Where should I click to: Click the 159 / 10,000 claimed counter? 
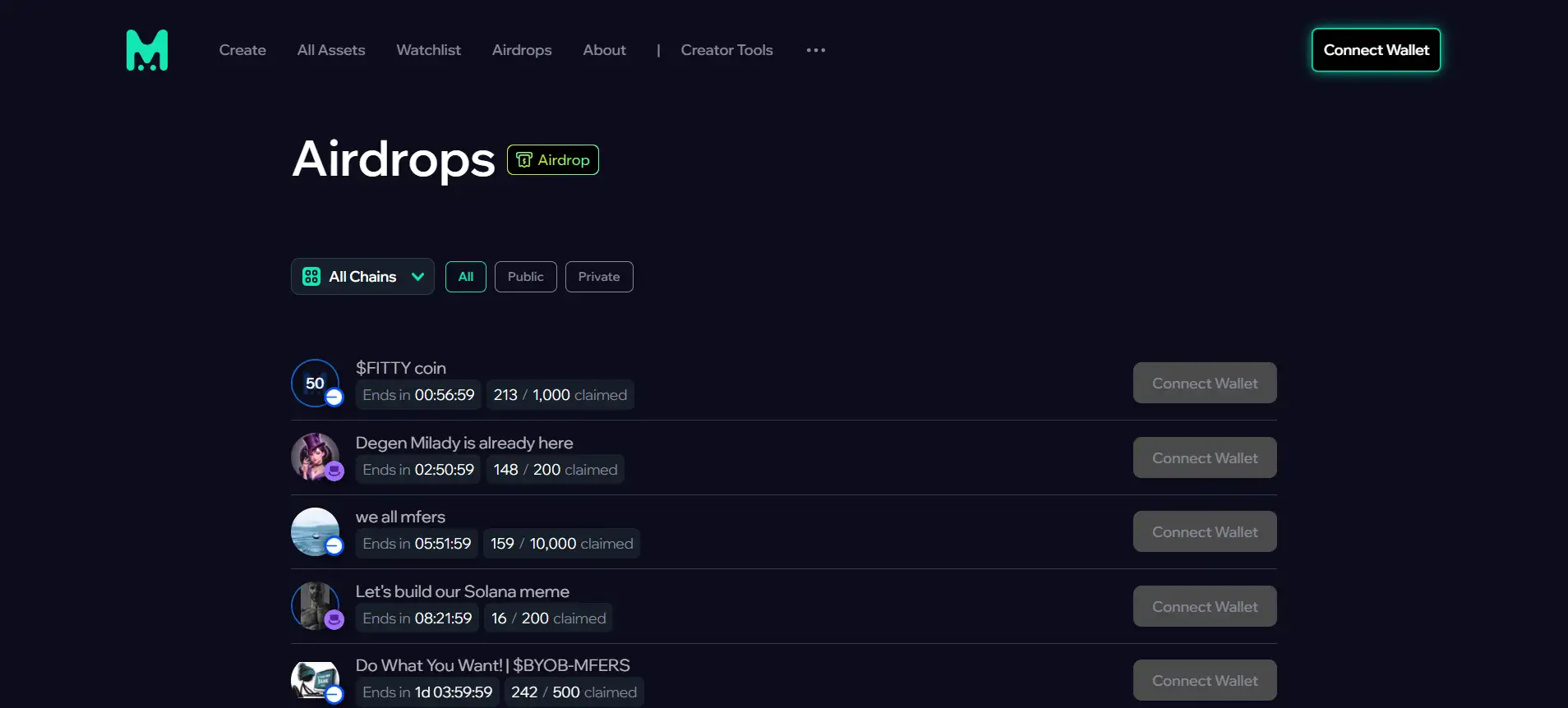(x=561, y=544)
